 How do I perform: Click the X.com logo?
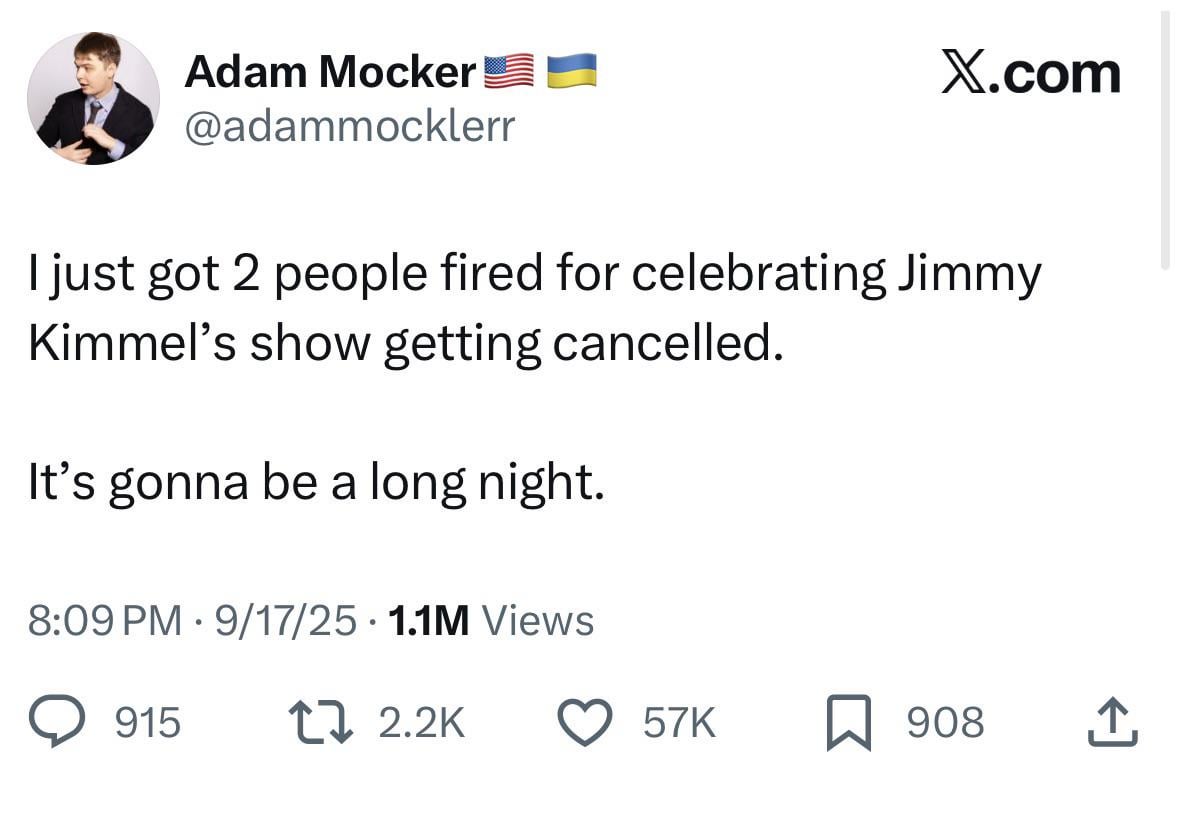coord(1032,72)
